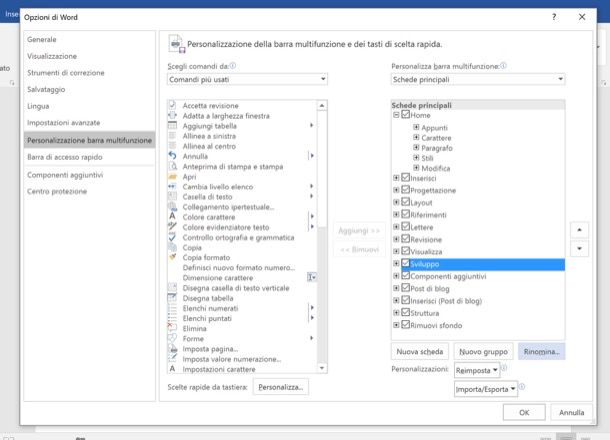The height and width of the screenshot is (440, 610).
Task: Toggle the Inserisci checkbox
Action: click(405, 177)
